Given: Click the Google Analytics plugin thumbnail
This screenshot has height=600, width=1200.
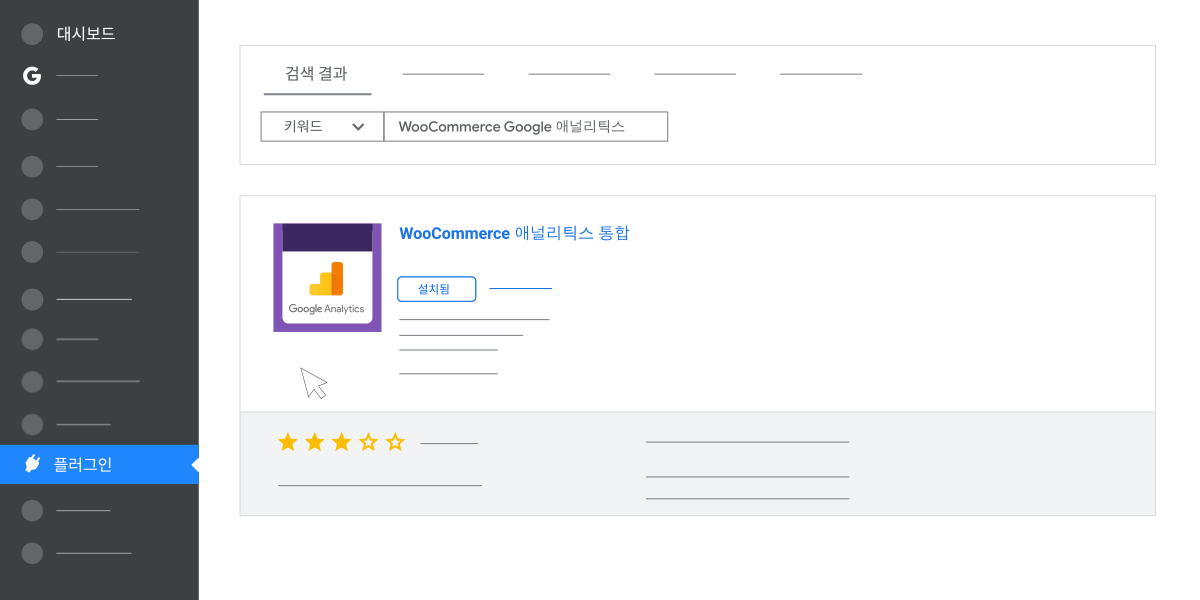Looking at the screenshot, I should click(327, 277).
